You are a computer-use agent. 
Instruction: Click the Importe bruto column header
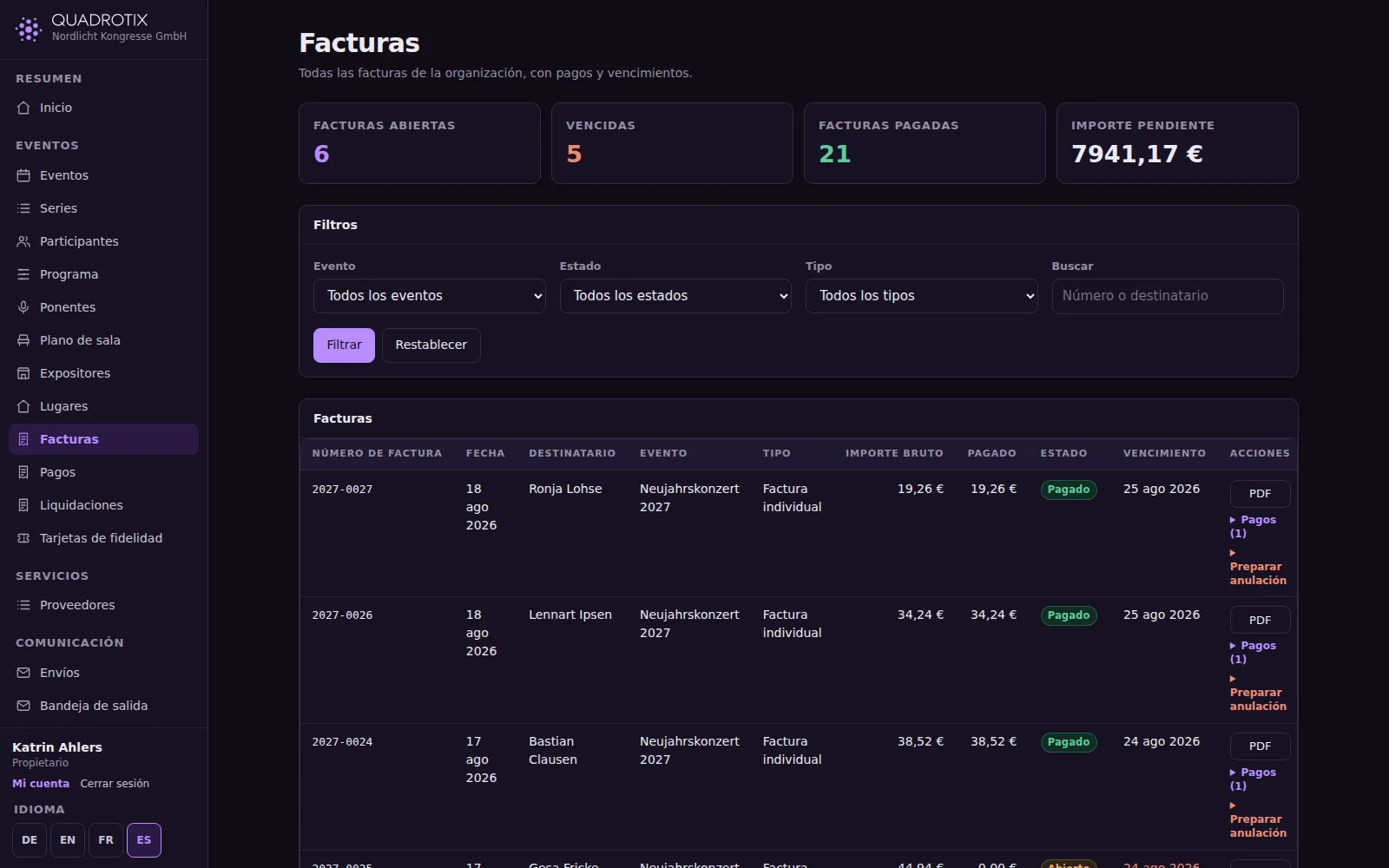coord(894,453)
